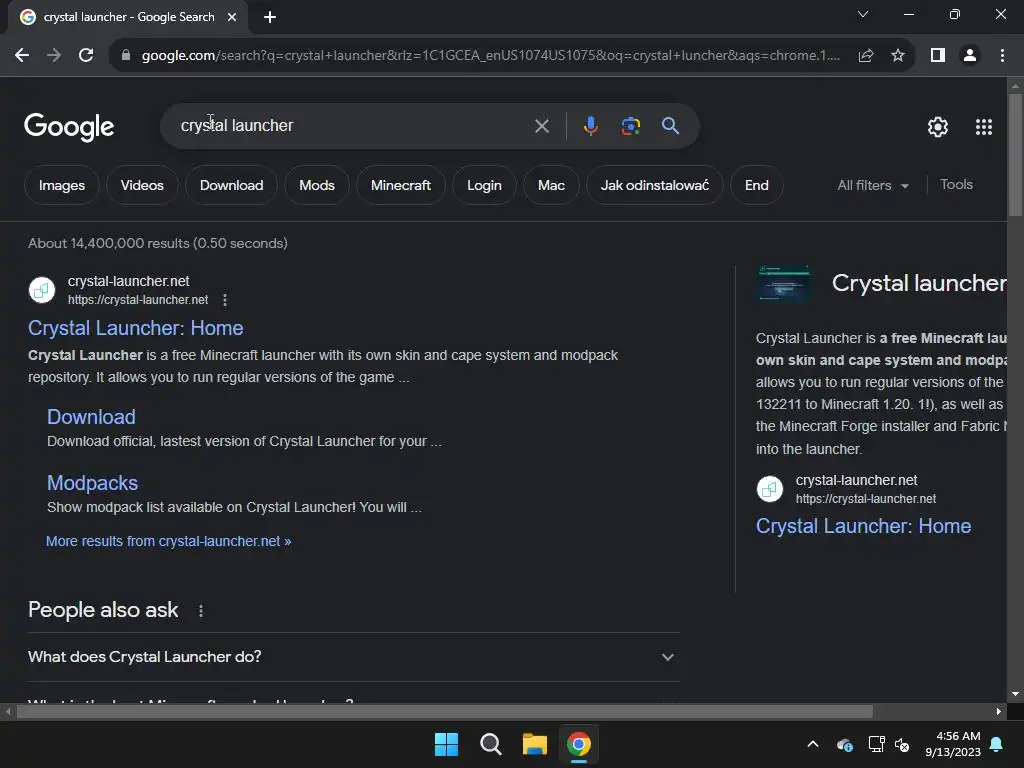Click the Crystal launcher knowledge panel thumbnail
Image resolution: width=1024 pixels, height=768 pixels.
pyautogui.click(x=784, y=283)
